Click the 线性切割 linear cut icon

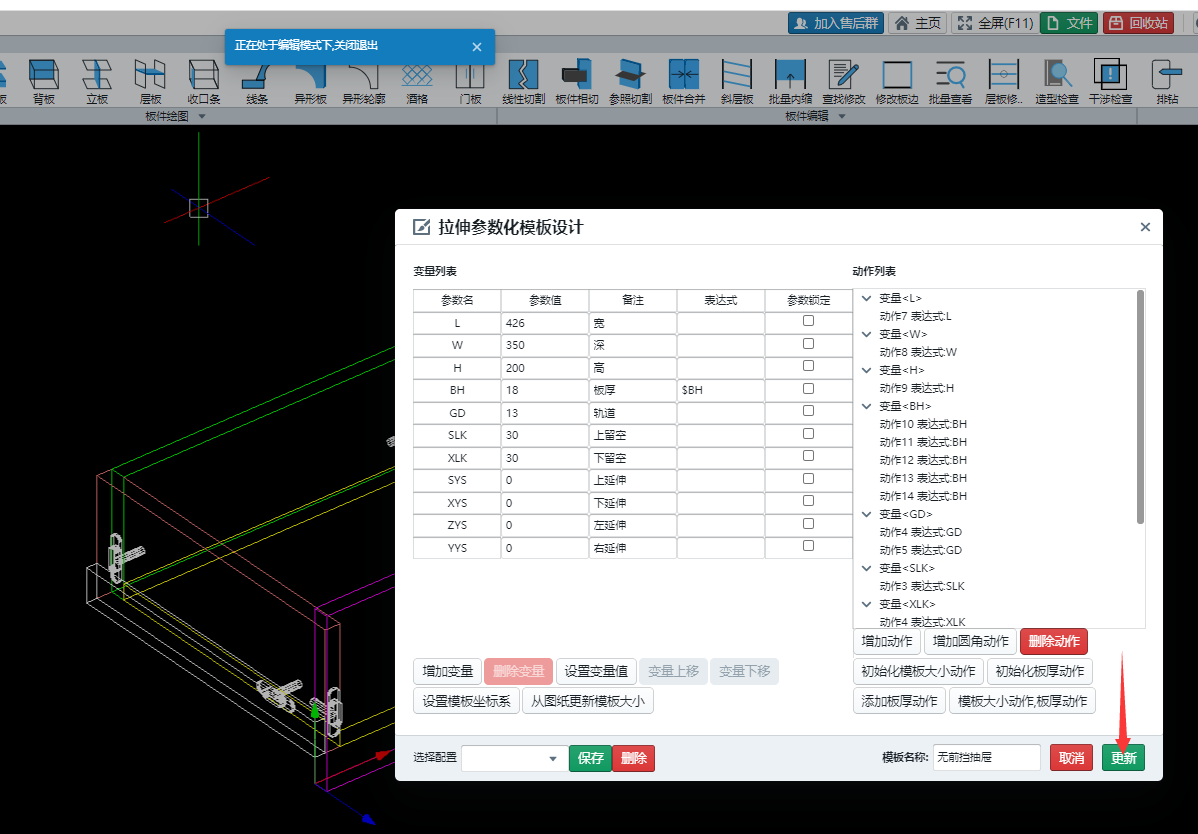click(x=523, y=80)
